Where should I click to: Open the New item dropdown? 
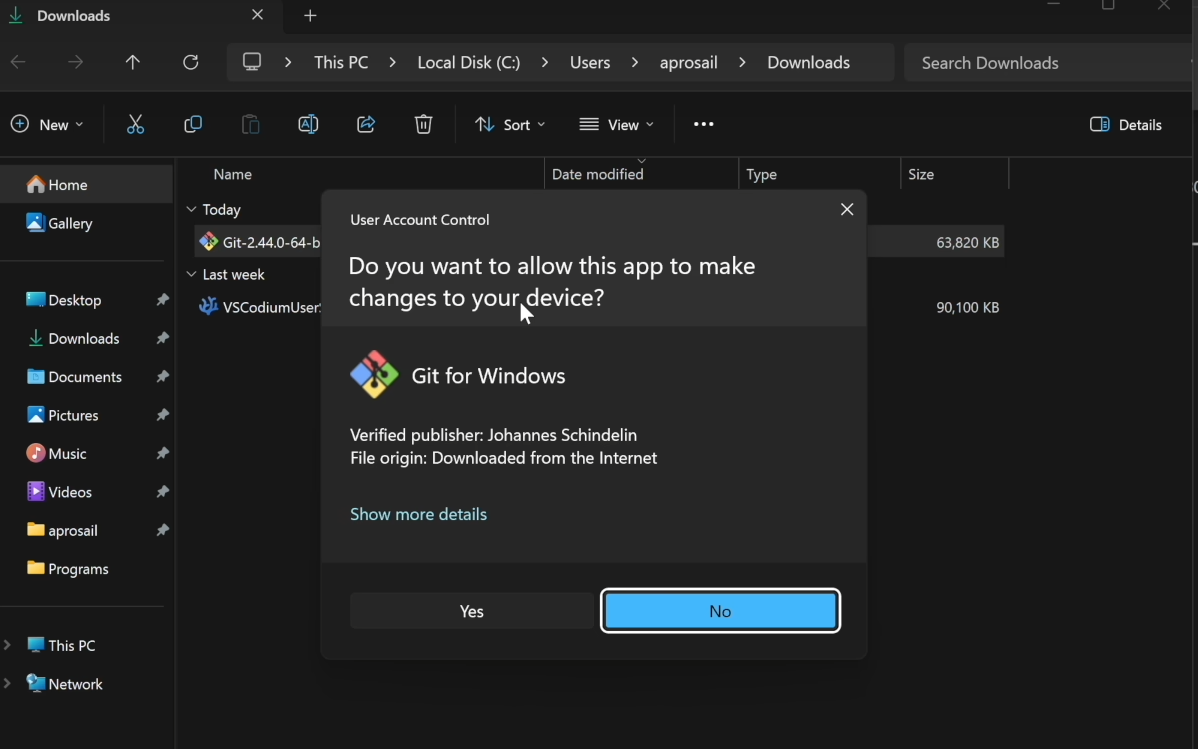(x=47, y=125)
